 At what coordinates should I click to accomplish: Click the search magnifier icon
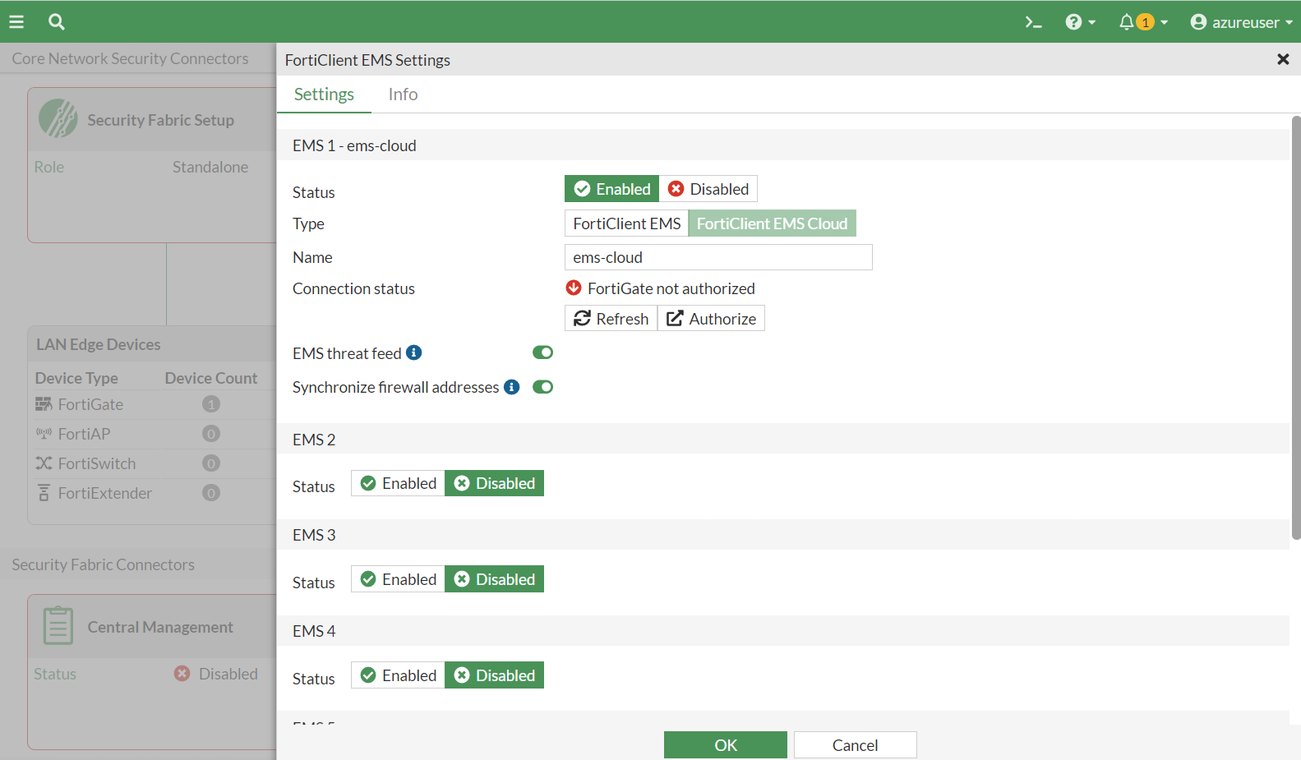56,21
